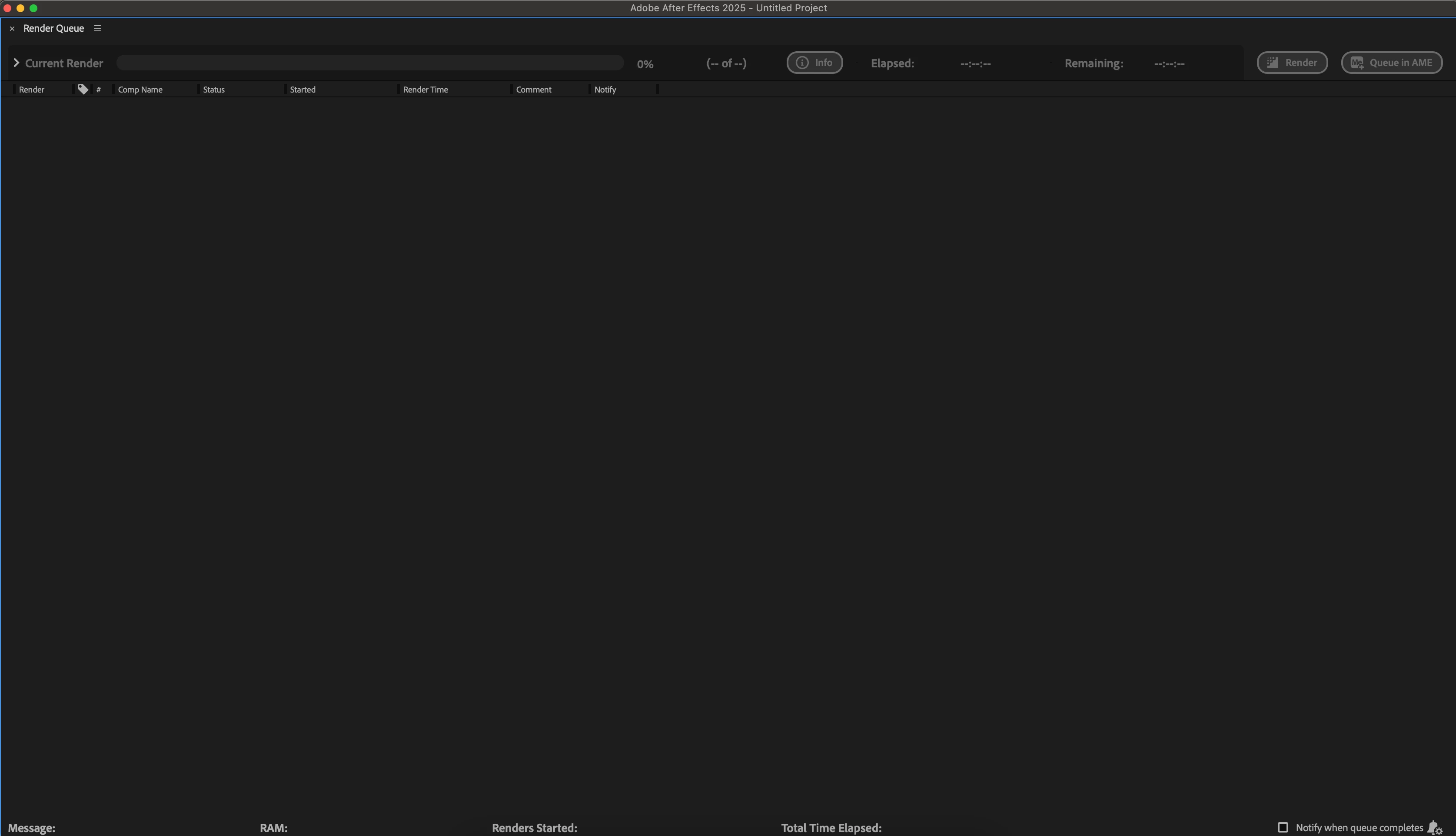
Task: Click the green macOS zoom window button
Action: (x=33, y=8)
